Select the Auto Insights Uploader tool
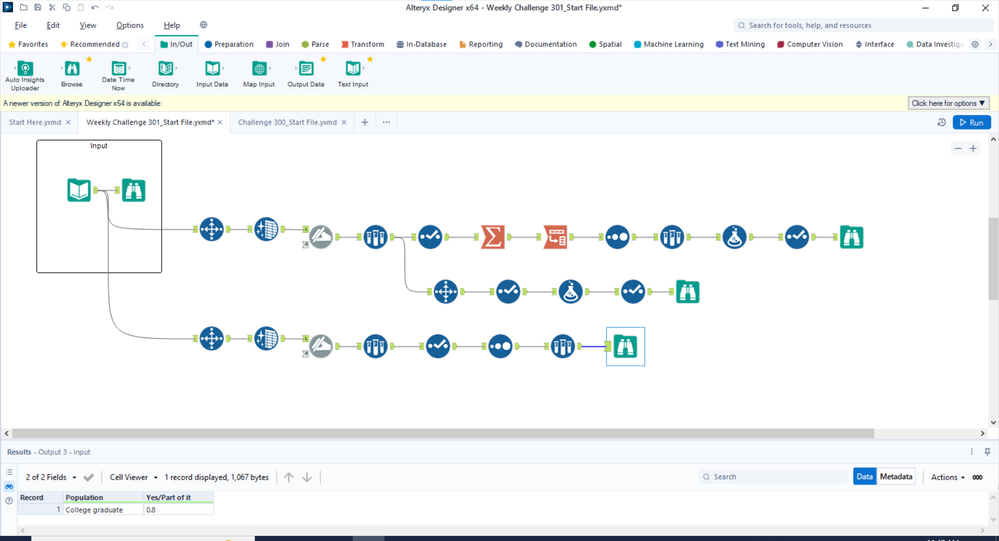Image resolution: width=999 pixels, height=541 pixels. point(25,75)
